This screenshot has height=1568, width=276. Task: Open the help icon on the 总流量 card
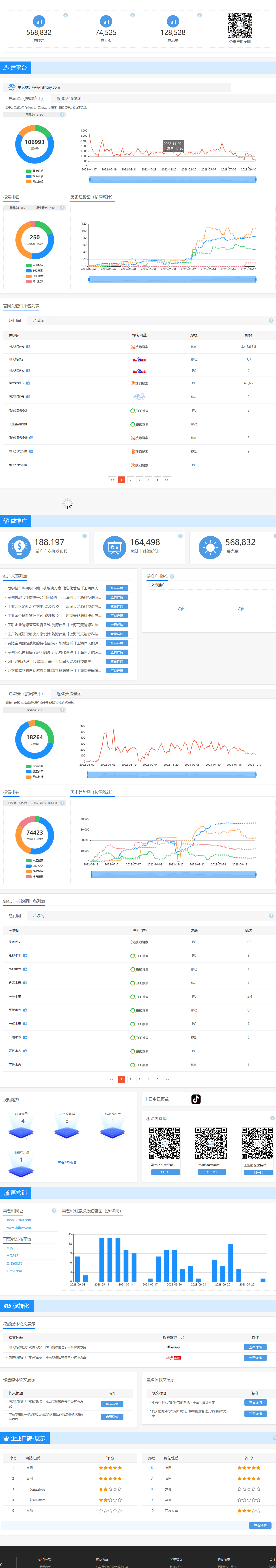(199, 15)
